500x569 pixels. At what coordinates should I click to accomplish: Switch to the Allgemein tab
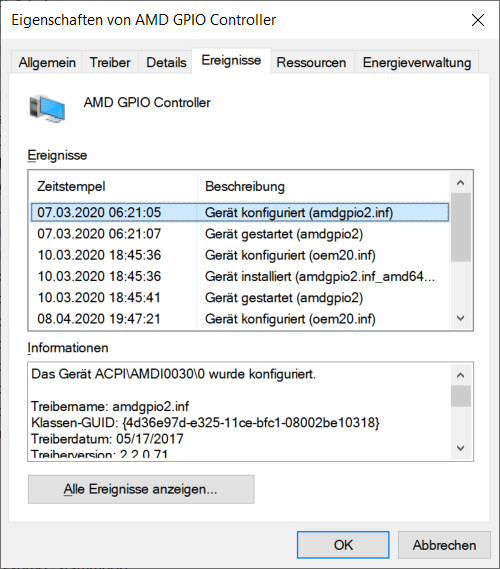[x=47, y=62]
